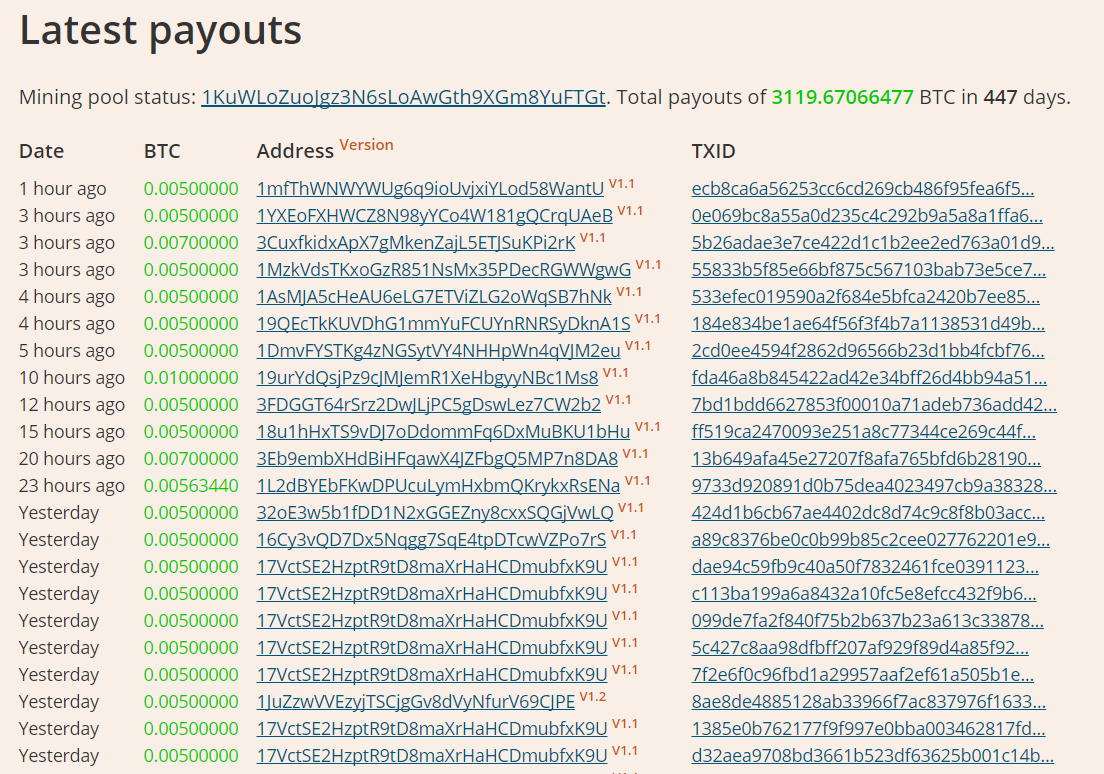Open TXID 0e069bc8a55a0d235c4c292b9a5a8a1ffa6...
1104x774 pixels.
[867, 216]
